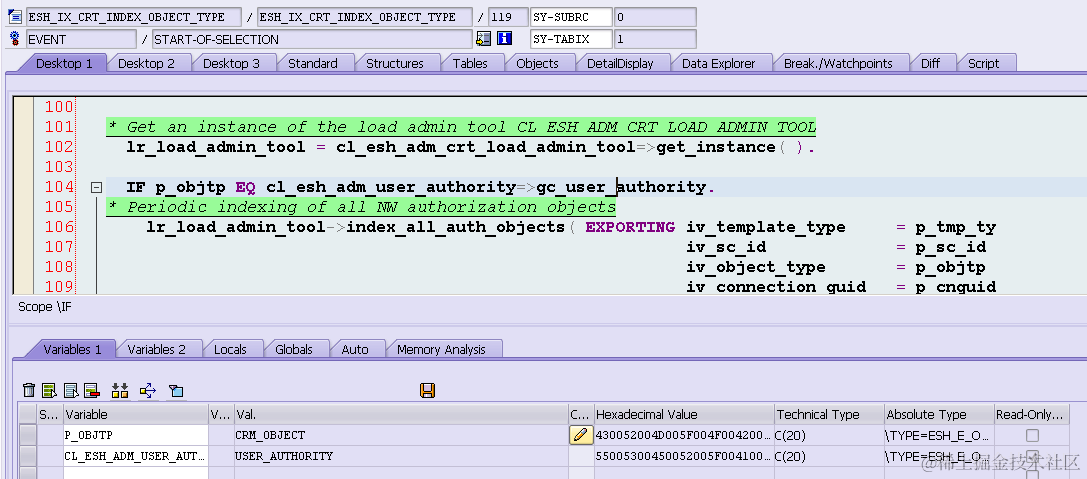Open the Desktop 3 tab
This screenshot has height=479, width=1087.
[x=231, y=63]
